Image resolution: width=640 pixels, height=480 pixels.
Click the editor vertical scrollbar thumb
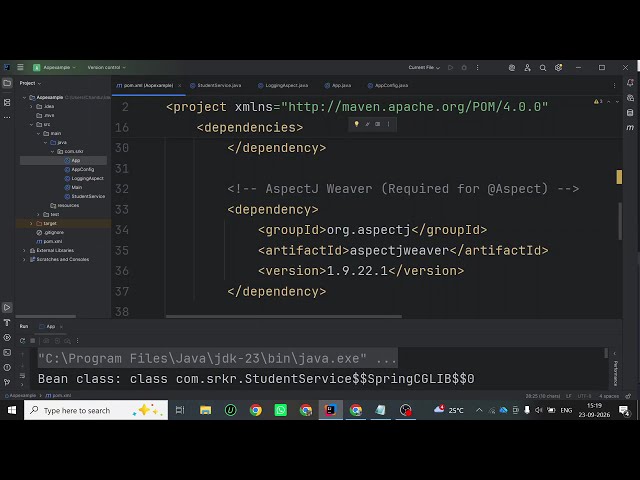[x=620, y=221]
